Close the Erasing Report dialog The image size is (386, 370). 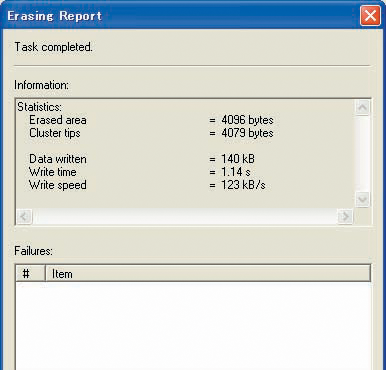coord(370,15)
